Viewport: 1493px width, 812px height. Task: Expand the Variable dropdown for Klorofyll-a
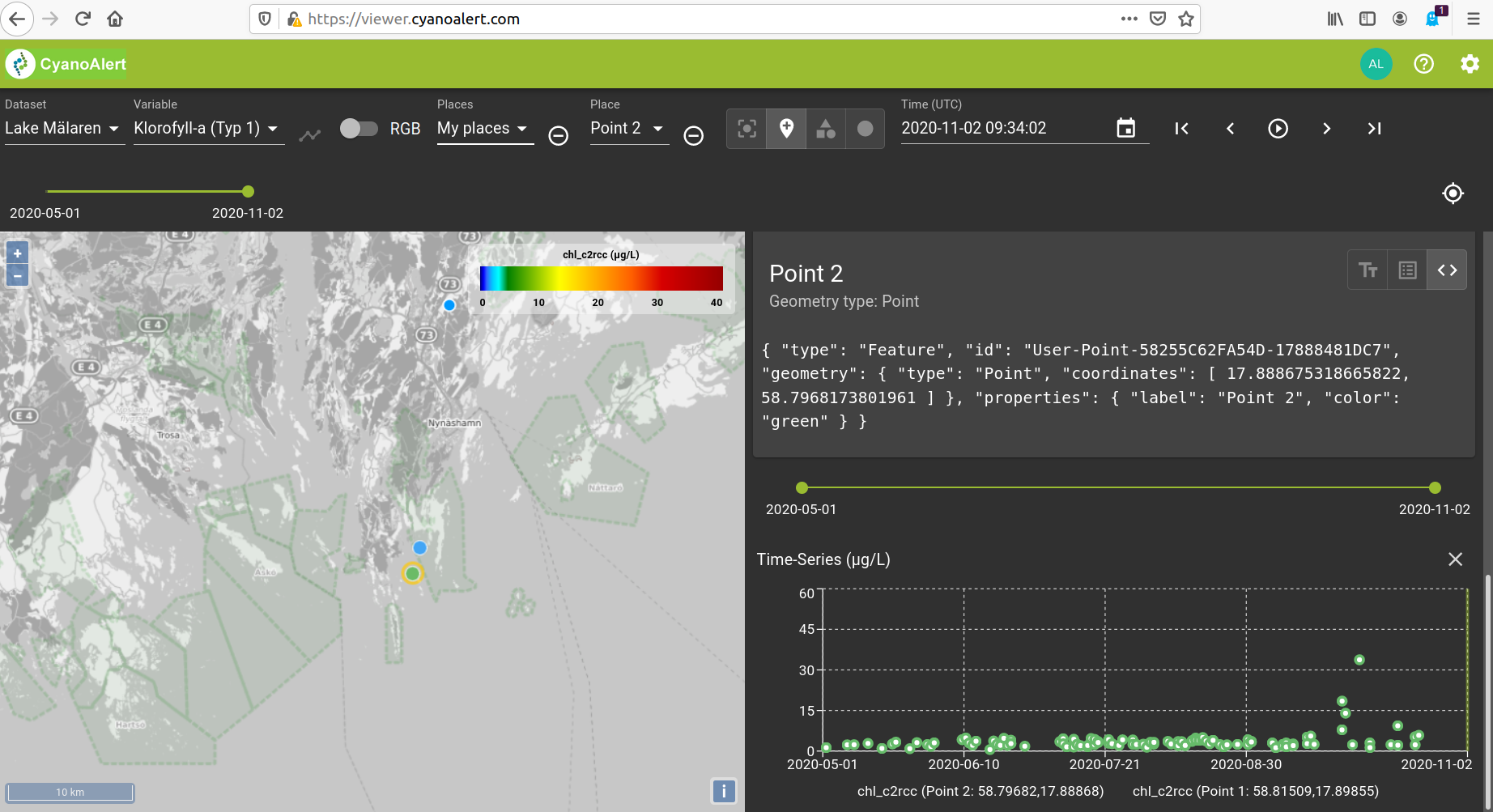point(208,128)
